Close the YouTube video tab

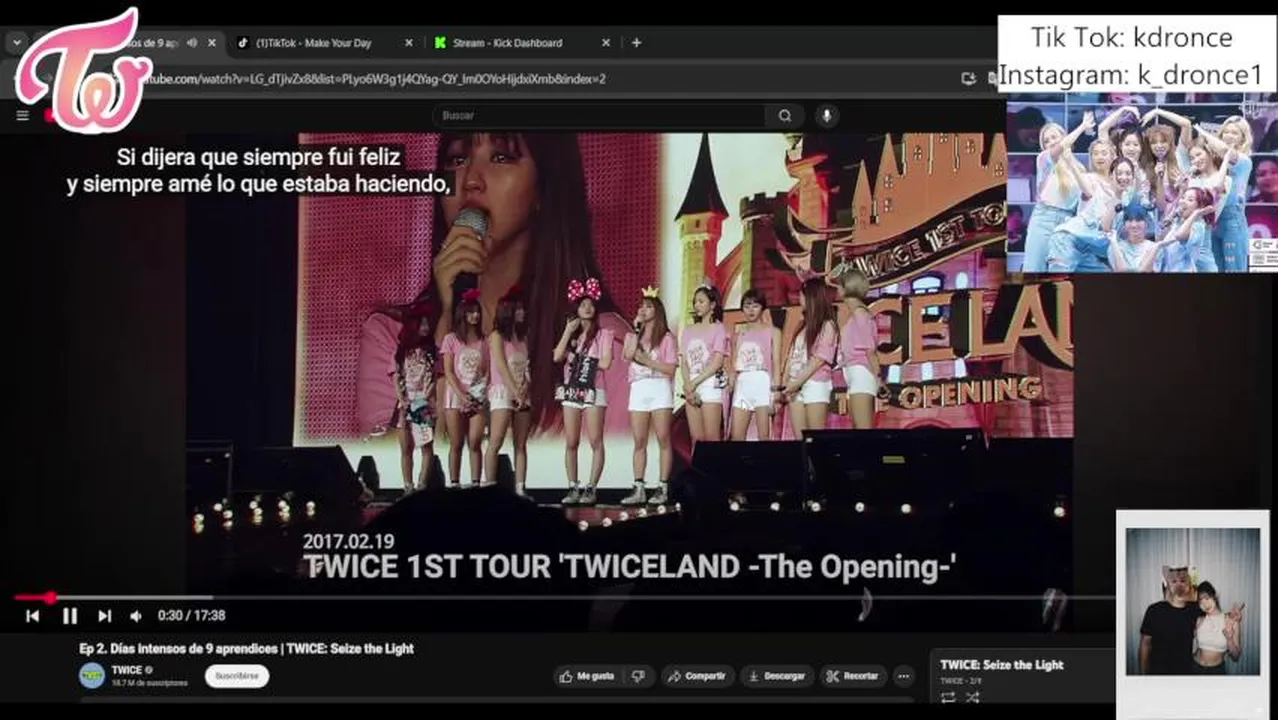click(x=211, y=43)
